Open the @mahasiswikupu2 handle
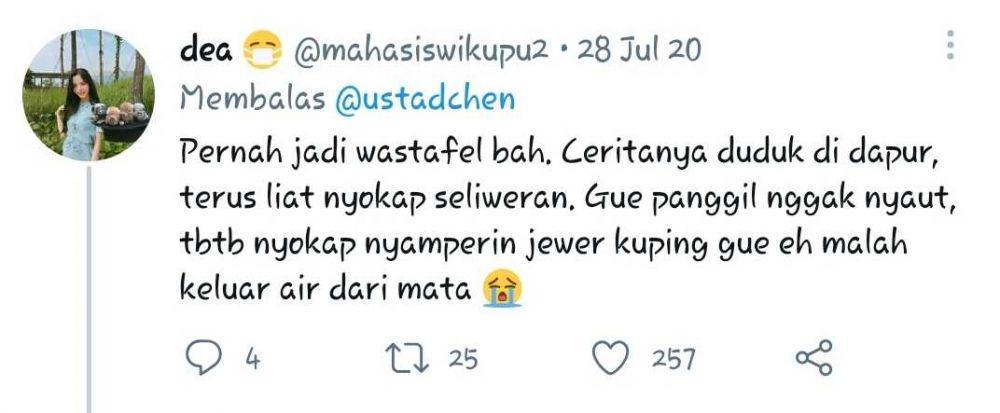This screenshot has height=413, width=1000. pyautogui.click(x=421, y=50)
